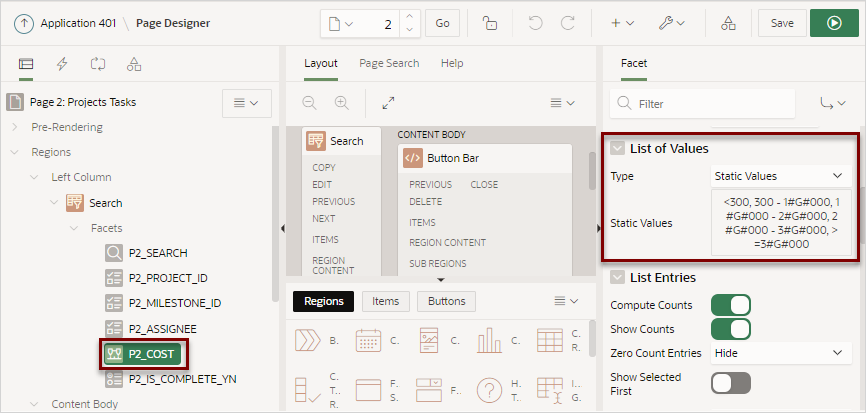Click the layout zoom out icon
Screen dimensions: 866x413
309,103
